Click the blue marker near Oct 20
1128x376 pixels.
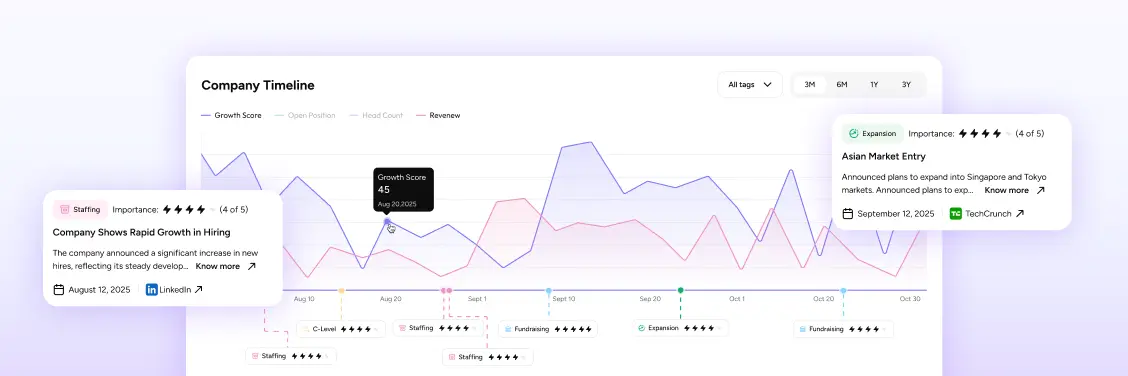pyautogui.click(x=843, y=290)
